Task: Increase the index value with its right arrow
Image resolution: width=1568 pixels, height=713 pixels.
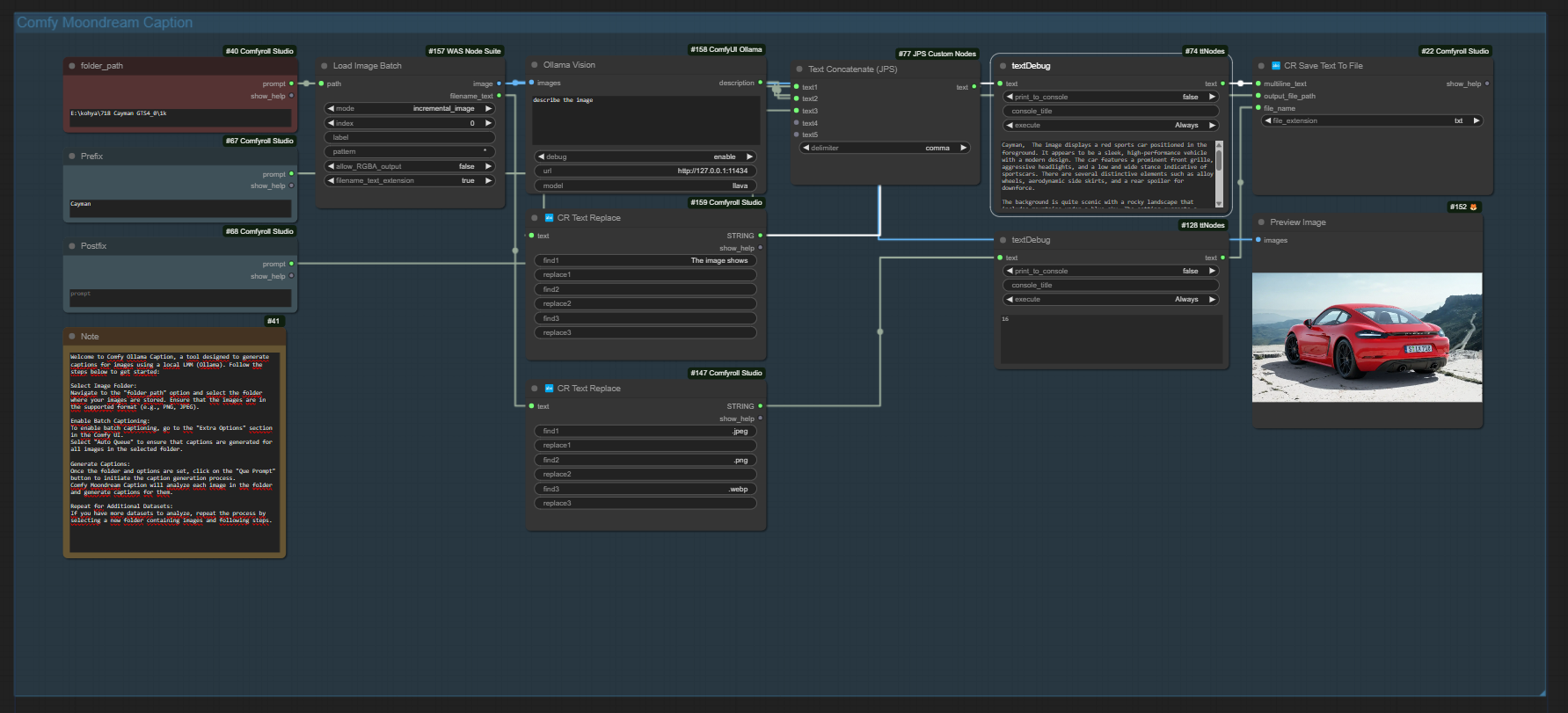Action: tap(488, 123)
